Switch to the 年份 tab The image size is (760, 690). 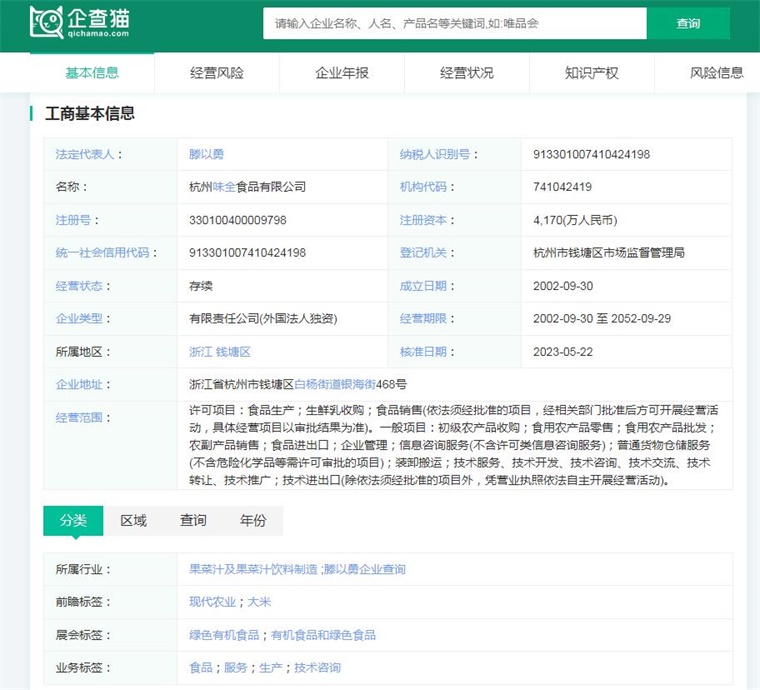[x=253, y=520]
